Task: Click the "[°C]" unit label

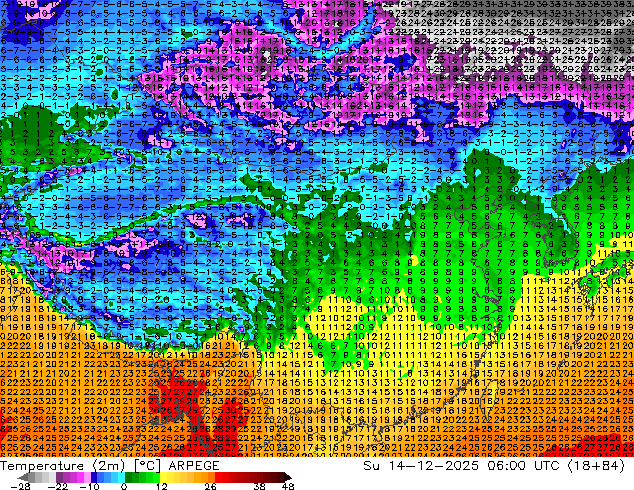Action: (x=148, y=466)
